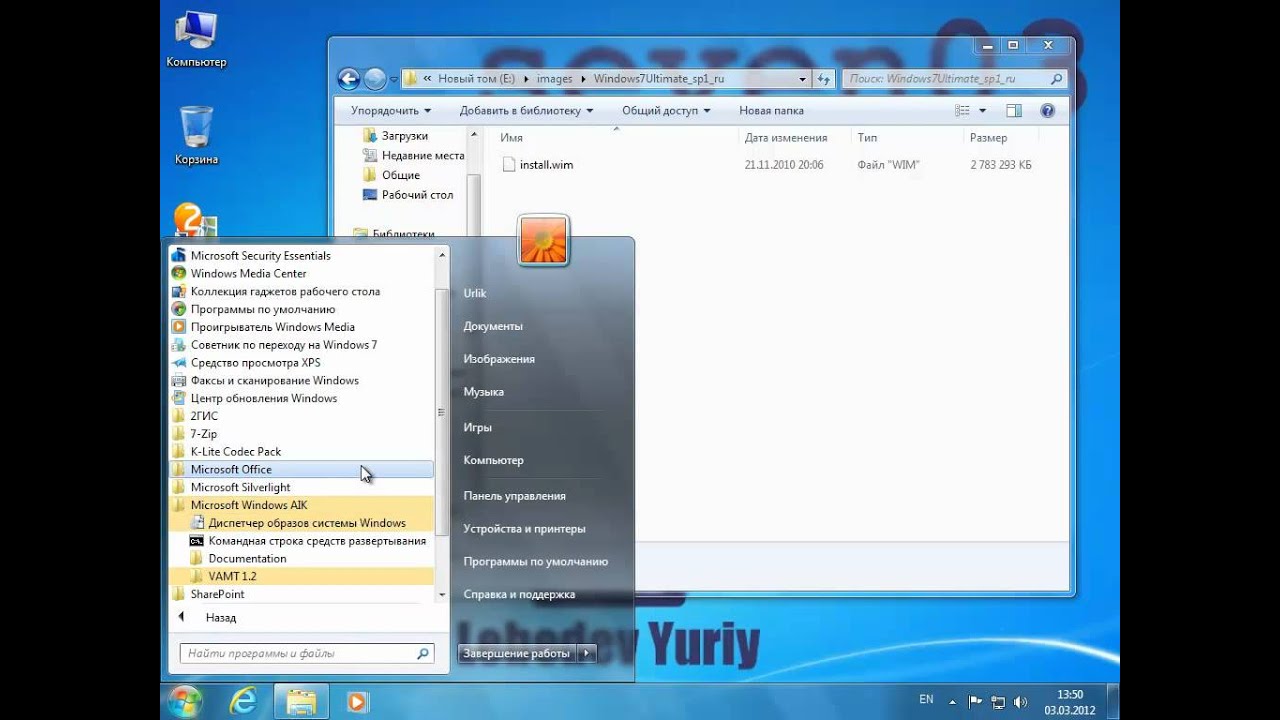The image size is (1280, 720).
Task: Select Загрузки in navigation pane
Action: tap(404, 136)
